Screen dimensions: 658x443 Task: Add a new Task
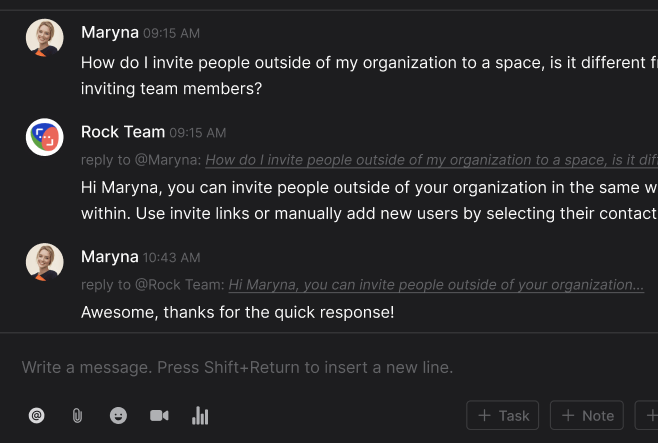coord(503,415)
